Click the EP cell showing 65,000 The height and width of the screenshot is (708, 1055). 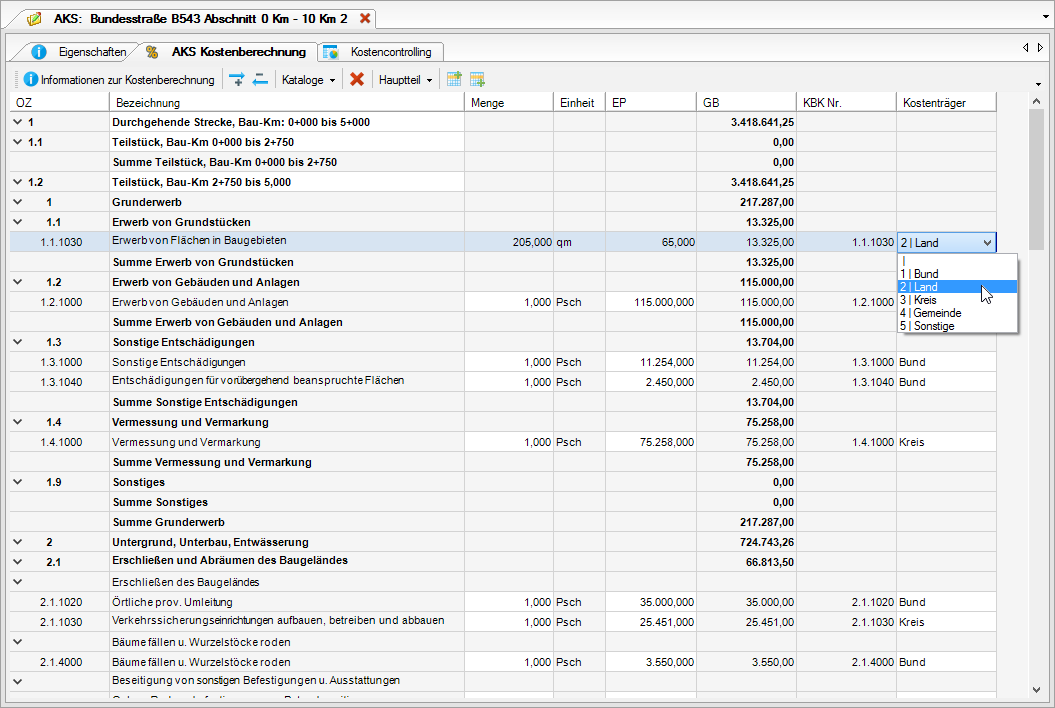click(x=651, y=242)
